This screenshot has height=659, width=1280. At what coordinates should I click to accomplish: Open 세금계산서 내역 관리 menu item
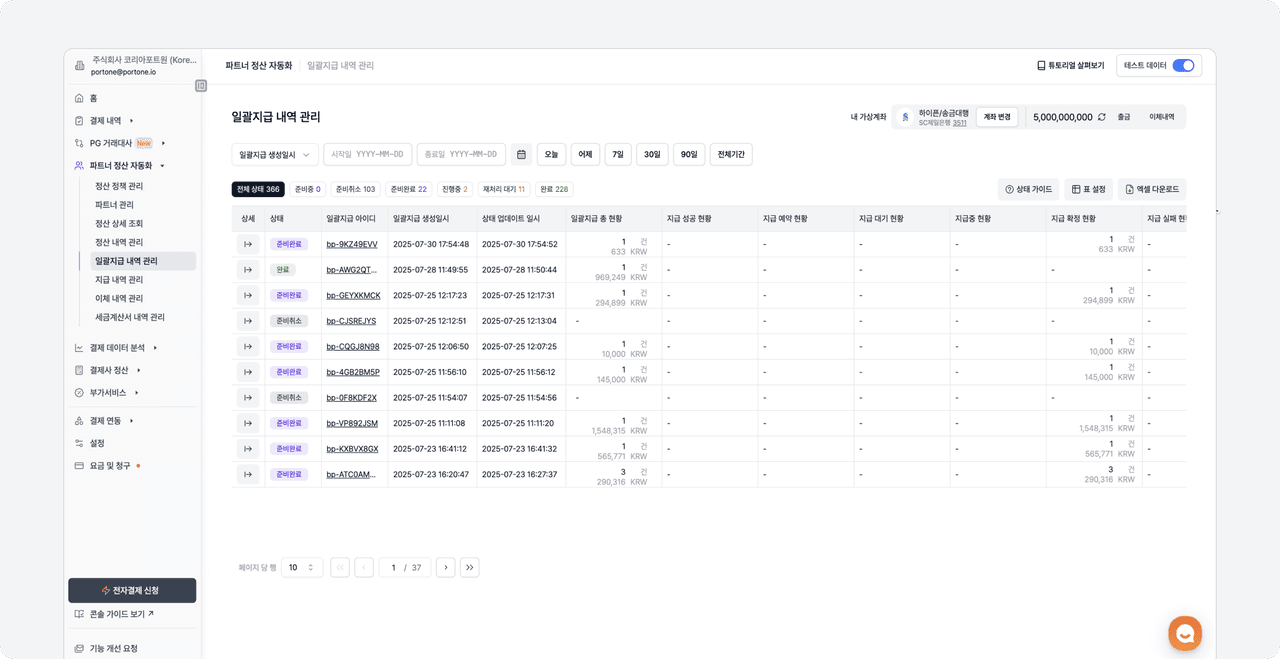[x=129, y=317]
